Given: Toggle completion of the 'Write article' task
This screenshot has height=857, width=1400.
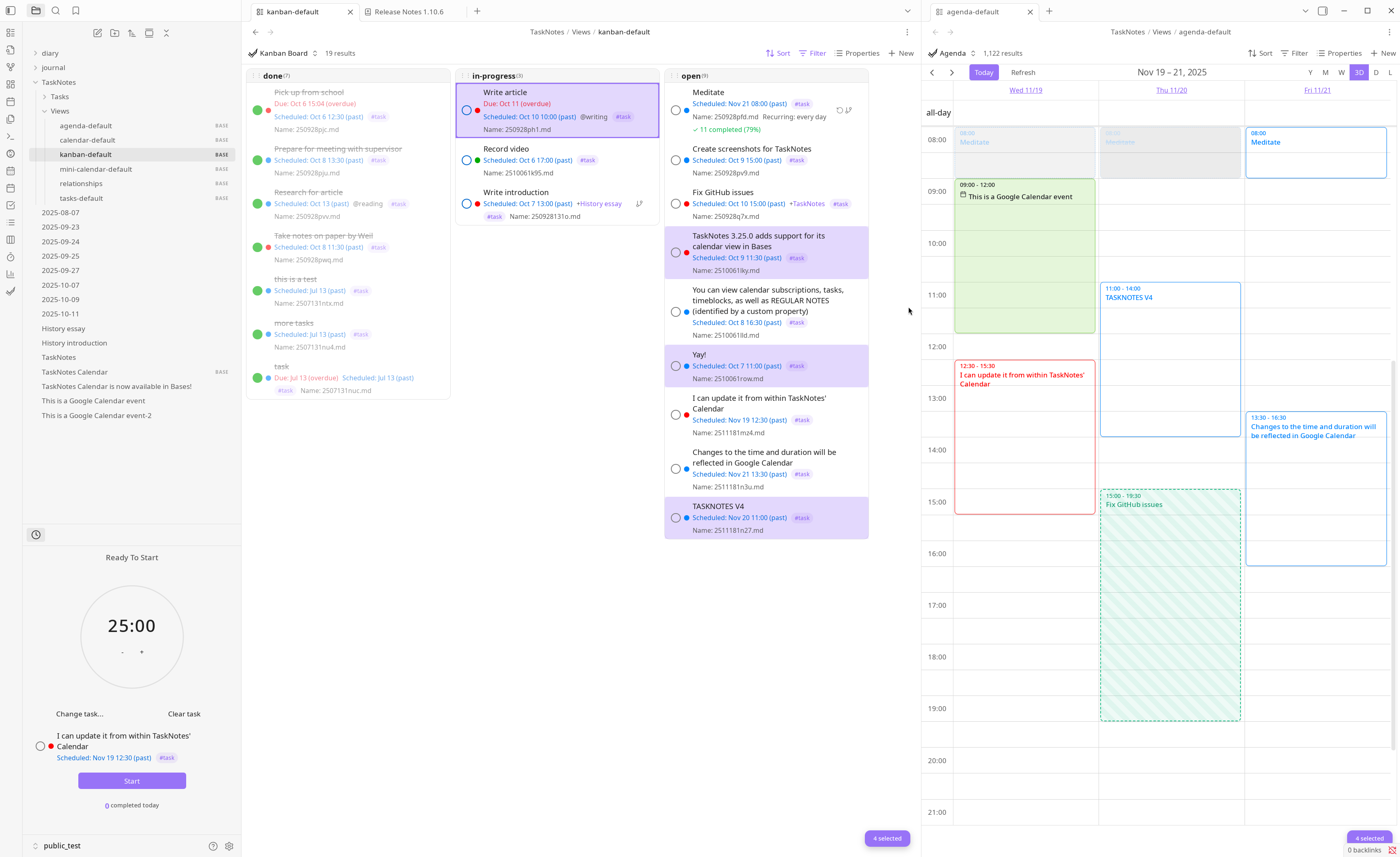Looking at the screenshot, I should (466, 109).
